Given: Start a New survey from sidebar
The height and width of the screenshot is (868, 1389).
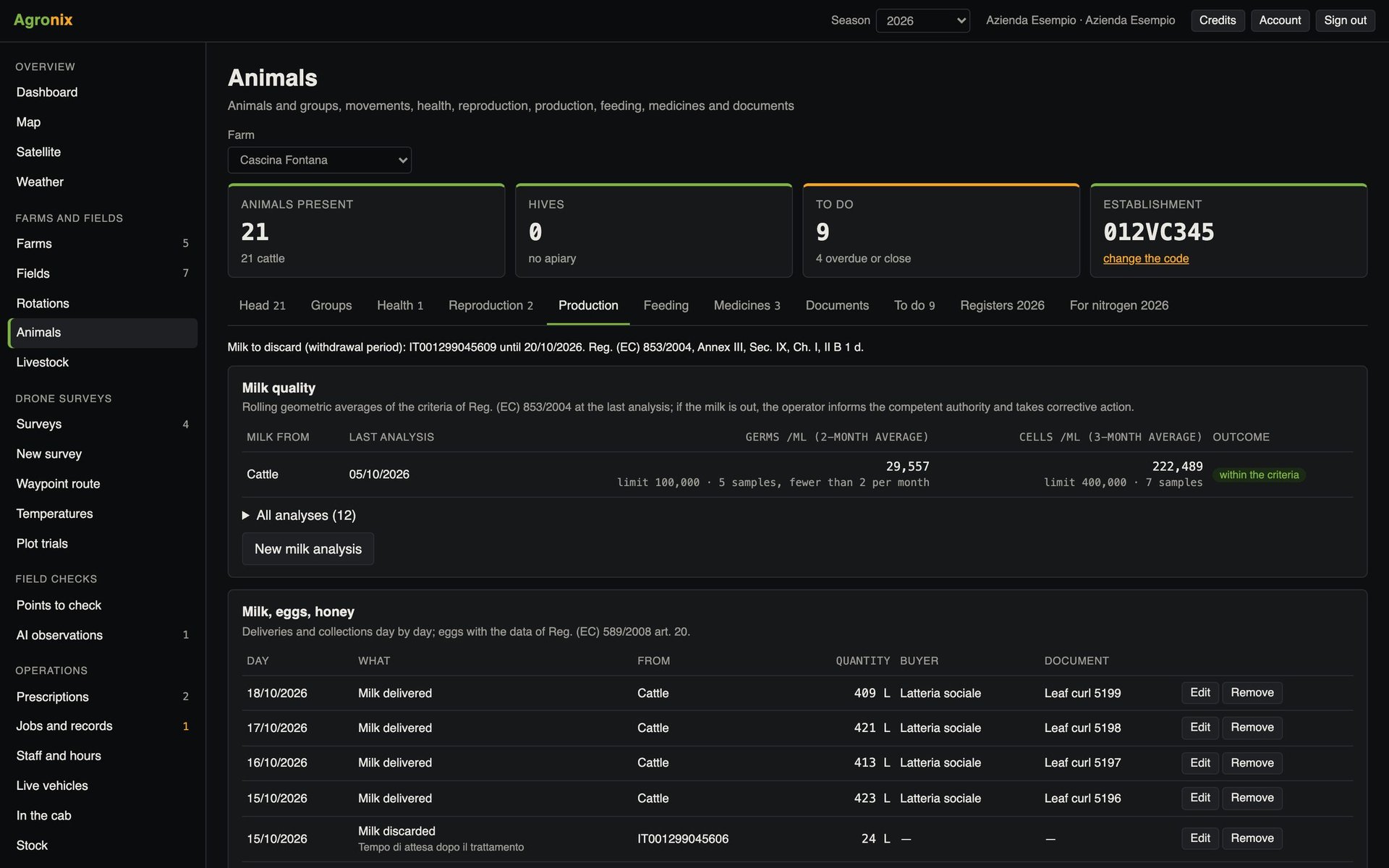Looking at the screenshot, I should point(102,454).
